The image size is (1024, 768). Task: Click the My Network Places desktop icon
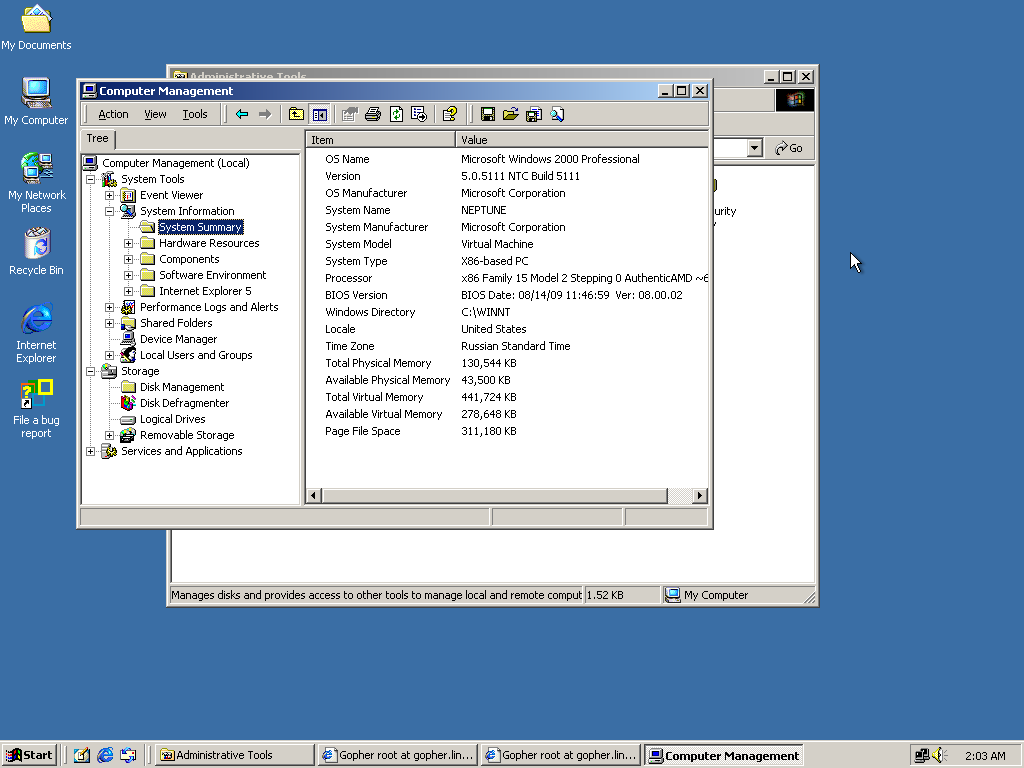click(37, 183)
